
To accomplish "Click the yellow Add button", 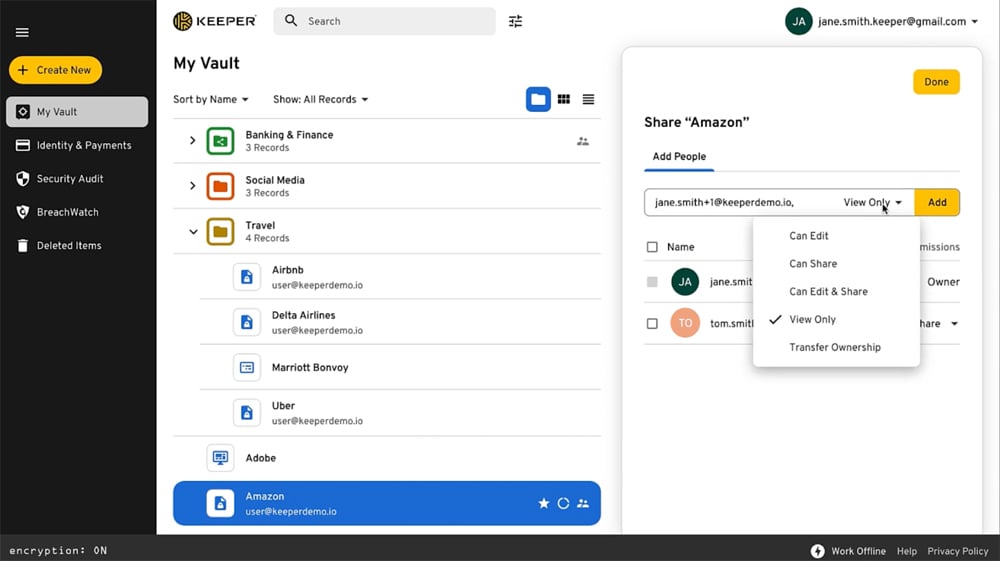I will coord(936,202).
